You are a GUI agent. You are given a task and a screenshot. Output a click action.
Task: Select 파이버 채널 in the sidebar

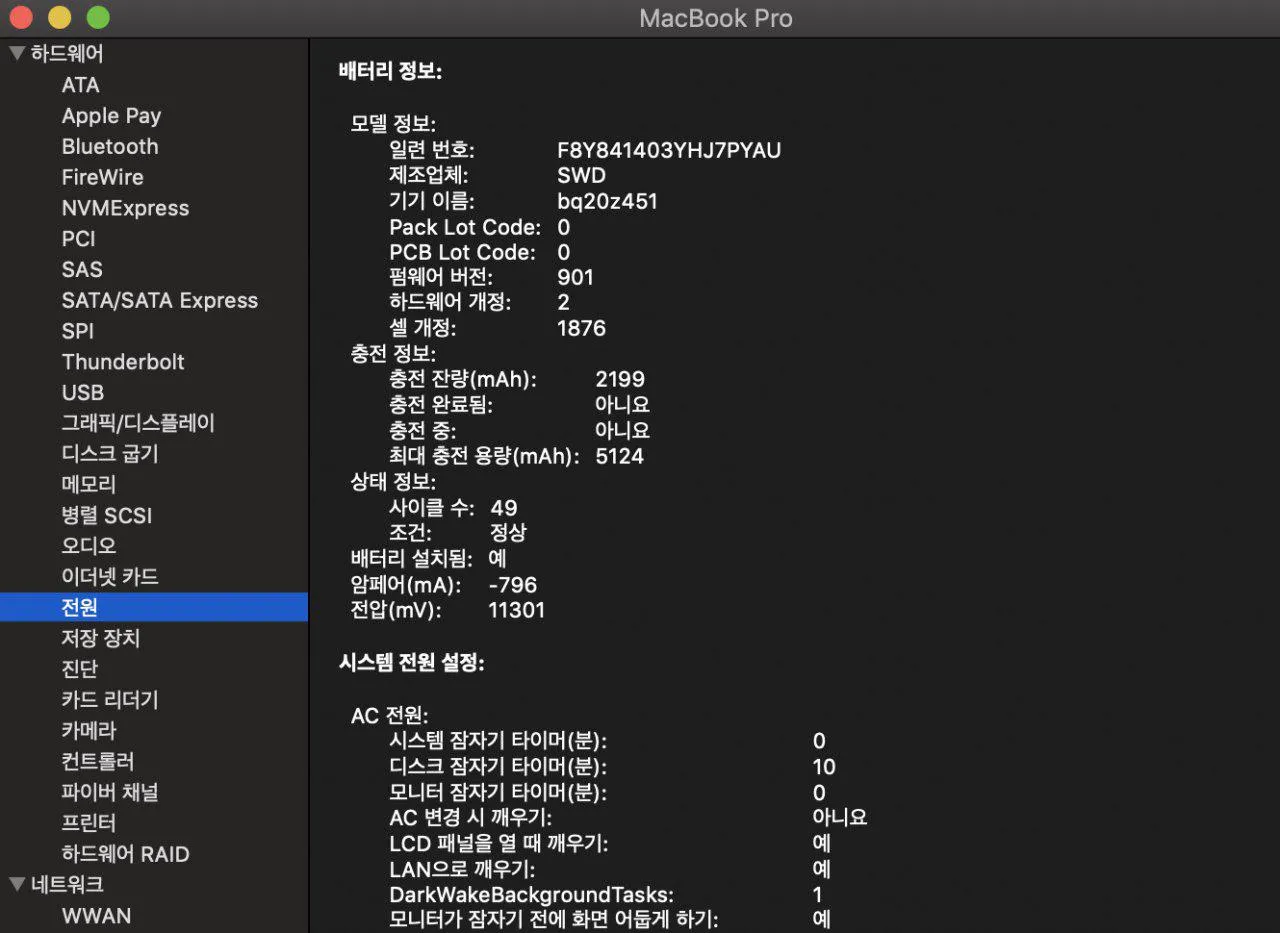(x=110, y=792)
